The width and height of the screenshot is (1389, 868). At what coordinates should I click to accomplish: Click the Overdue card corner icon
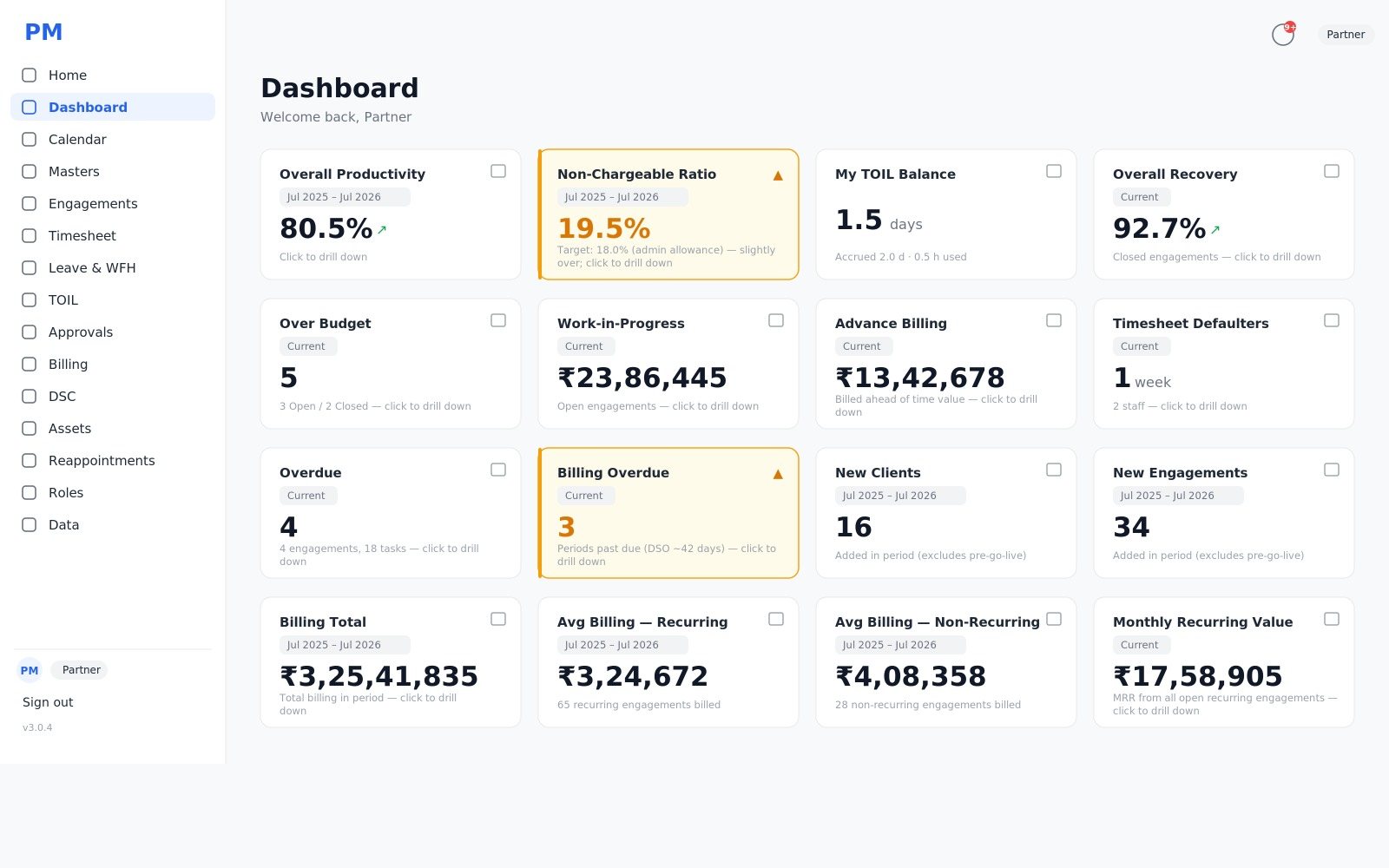[498, 470]
